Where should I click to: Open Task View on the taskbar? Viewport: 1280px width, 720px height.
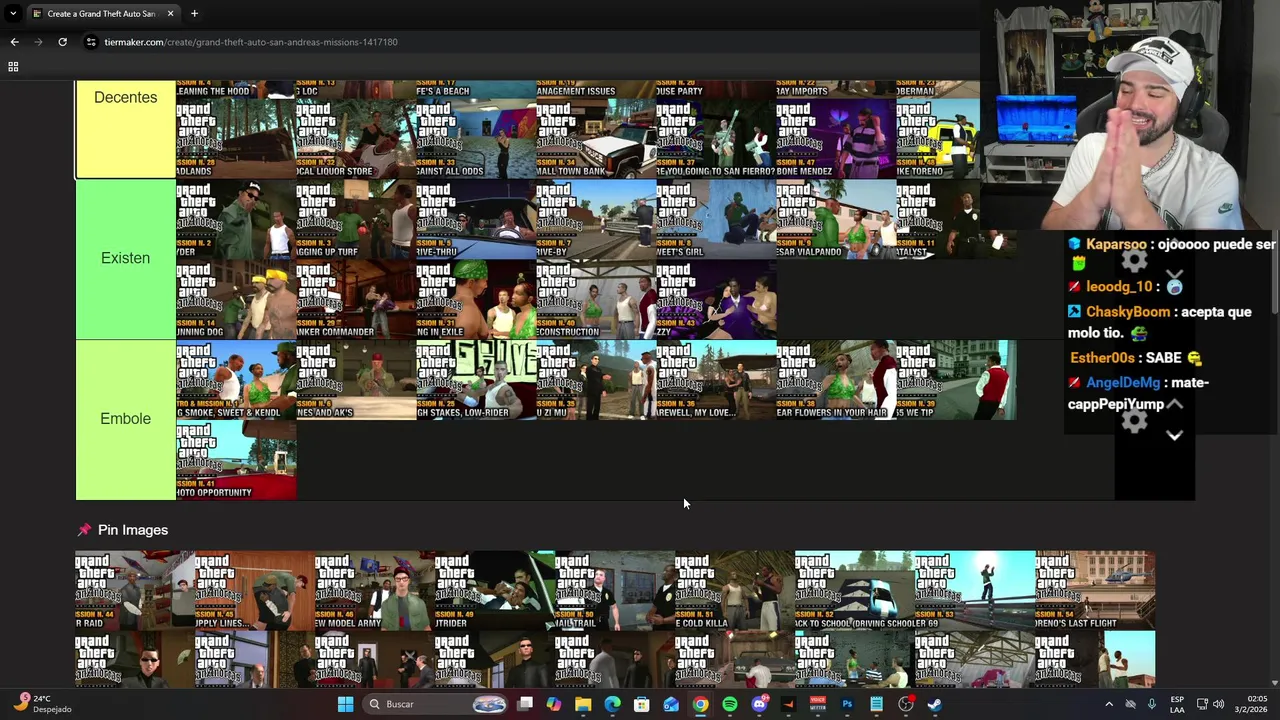tap(525, 704)
